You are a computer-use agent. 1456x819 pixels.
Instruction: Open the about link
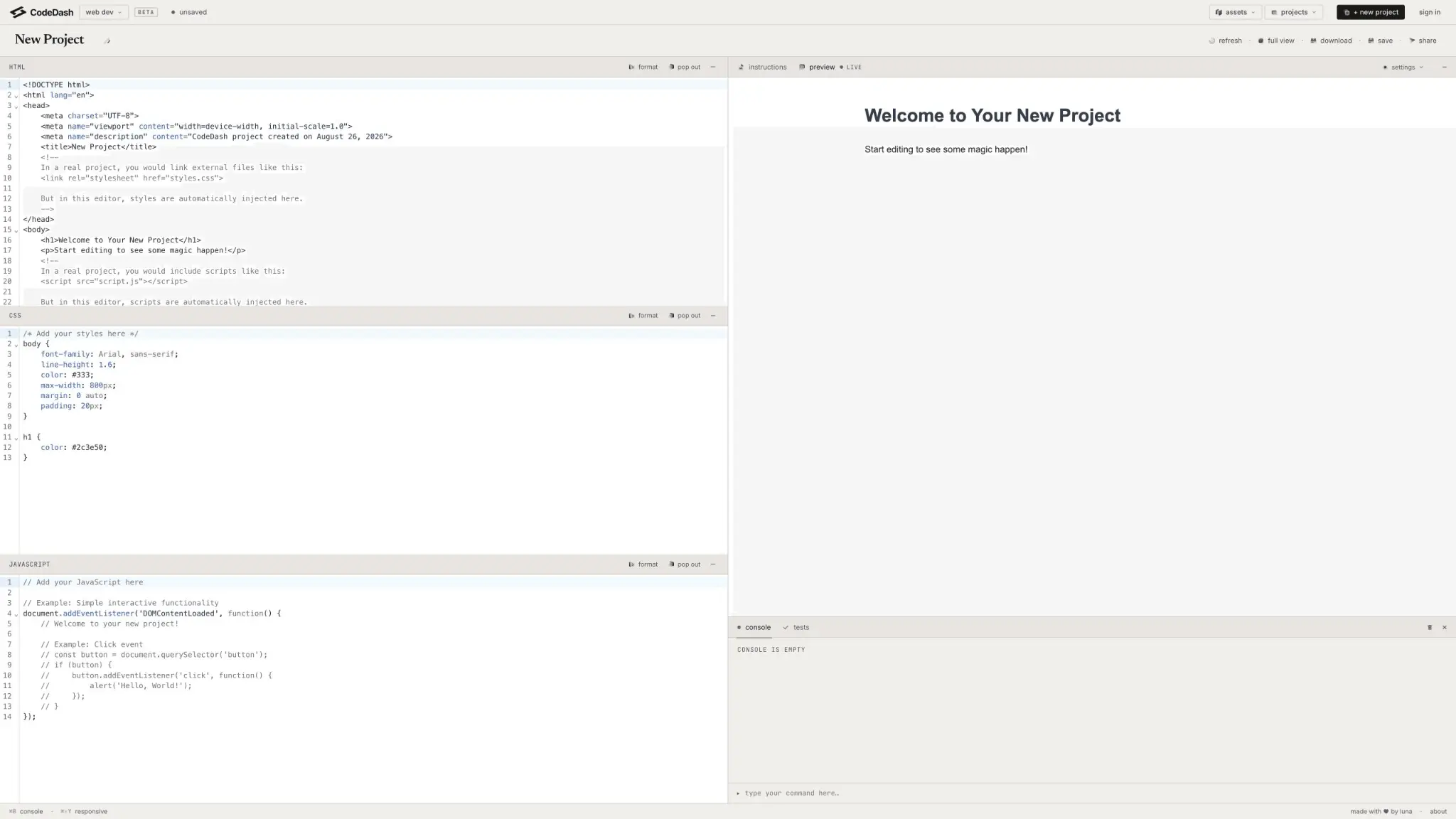(1438, 811)
